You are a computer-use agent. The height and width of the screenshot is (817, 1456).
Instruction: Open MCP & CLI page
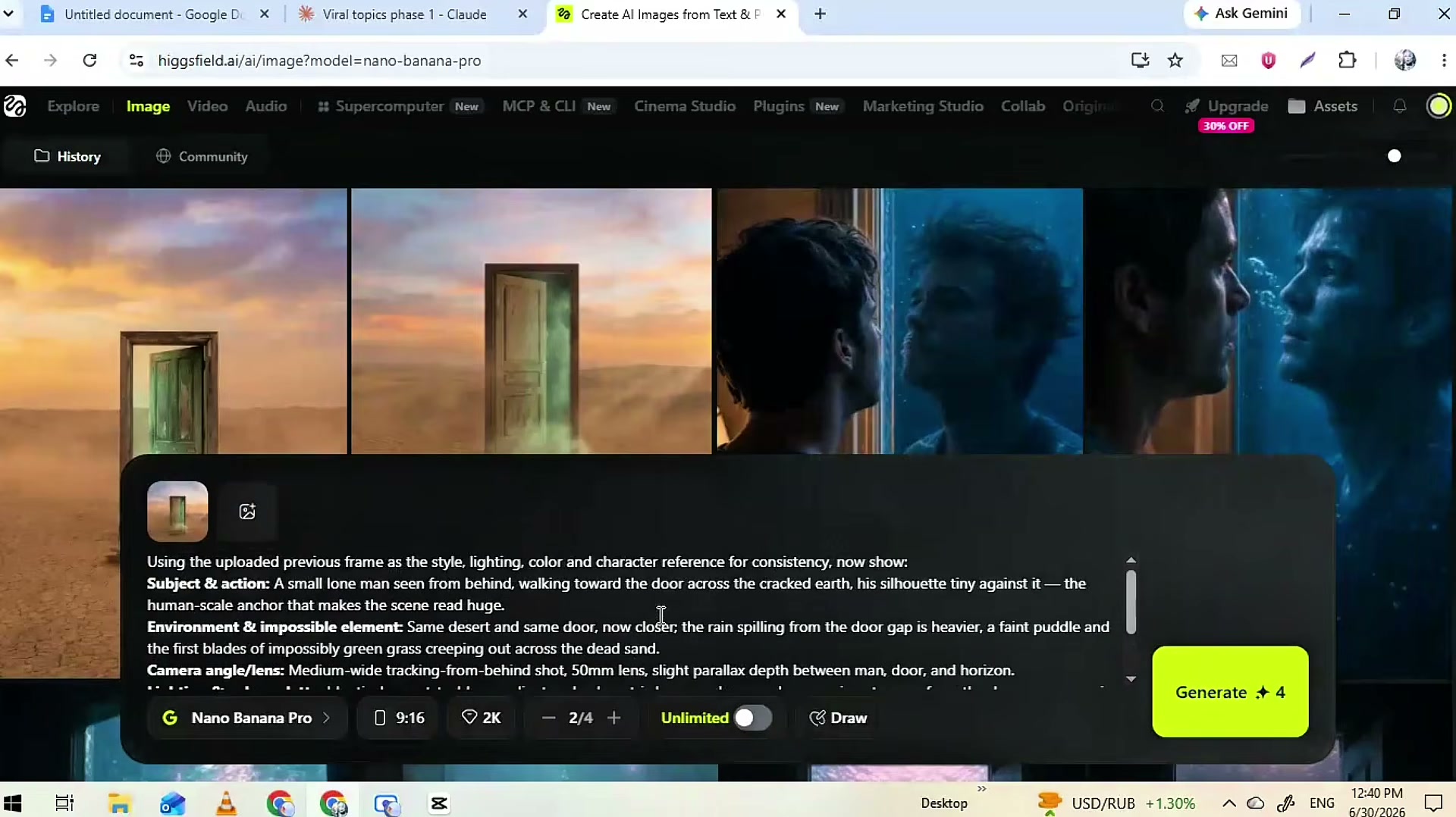pos(557,106)
